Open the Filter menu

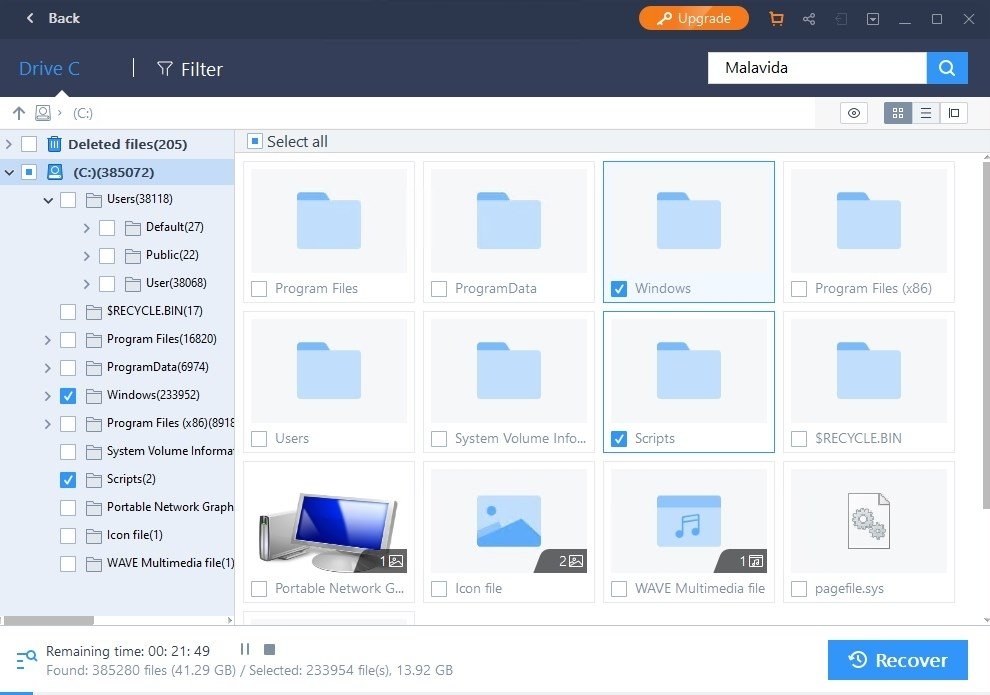point(190,69)
